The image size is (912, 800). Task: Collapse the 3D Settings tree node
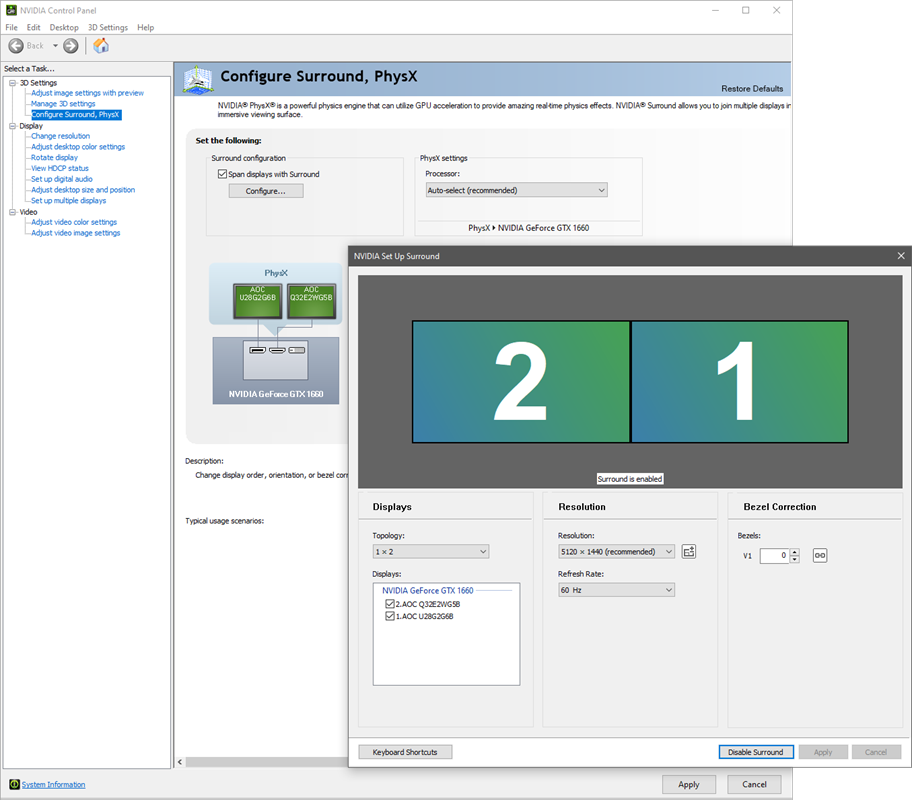(x=13, y=83)
